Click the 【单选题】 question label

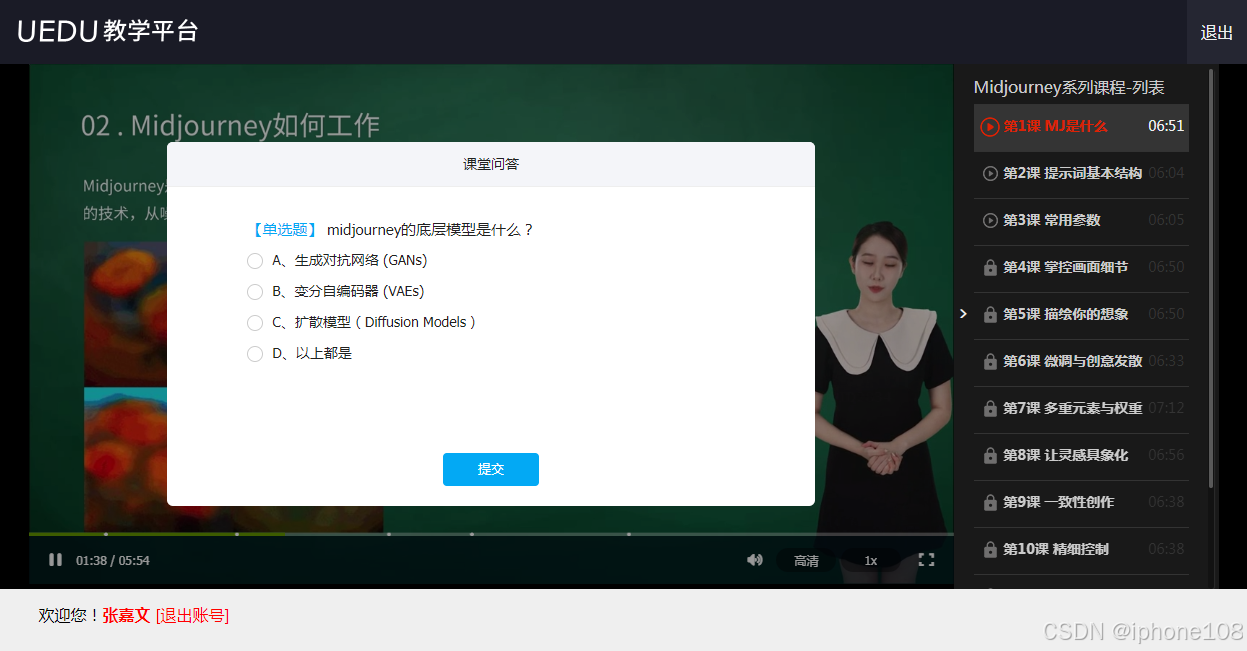[x=283, y=230]
